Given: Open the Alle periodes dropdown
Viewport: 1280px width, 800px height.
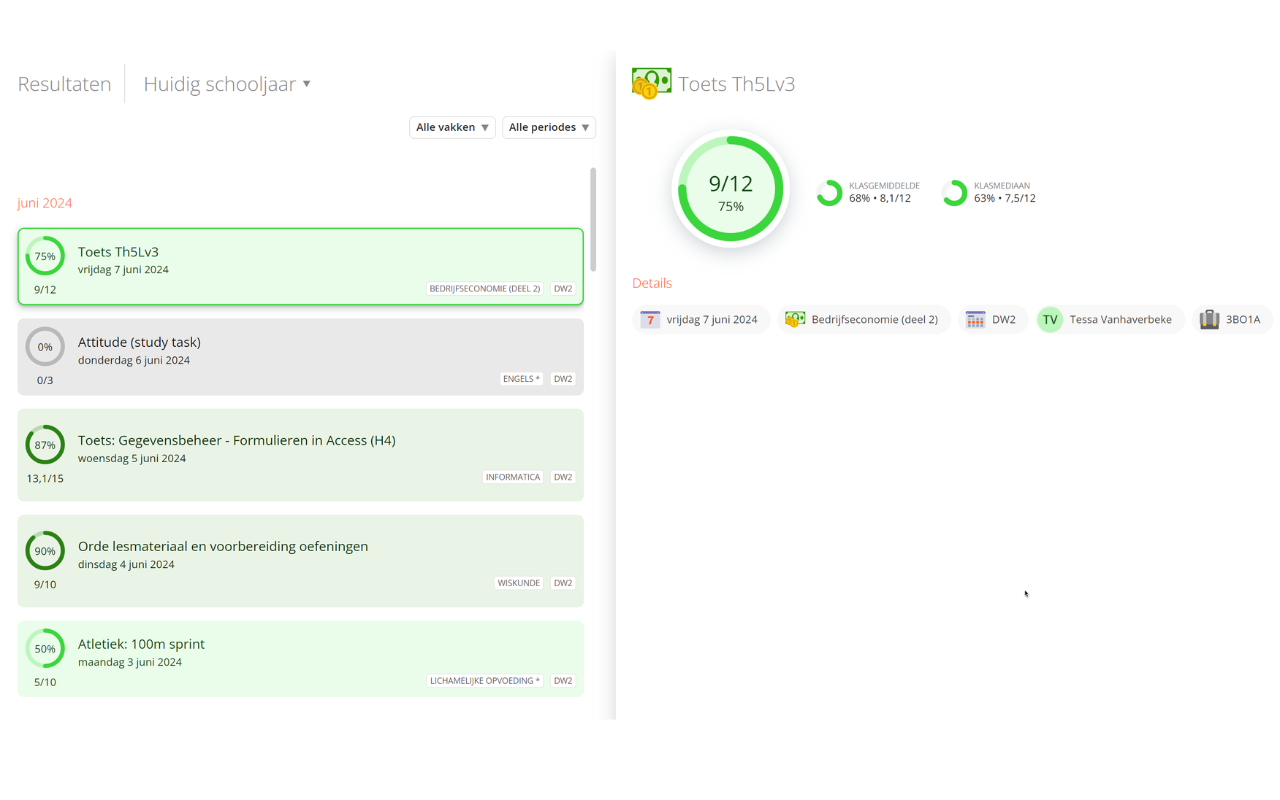Looking at the screenshot, I should coord(549,127).
